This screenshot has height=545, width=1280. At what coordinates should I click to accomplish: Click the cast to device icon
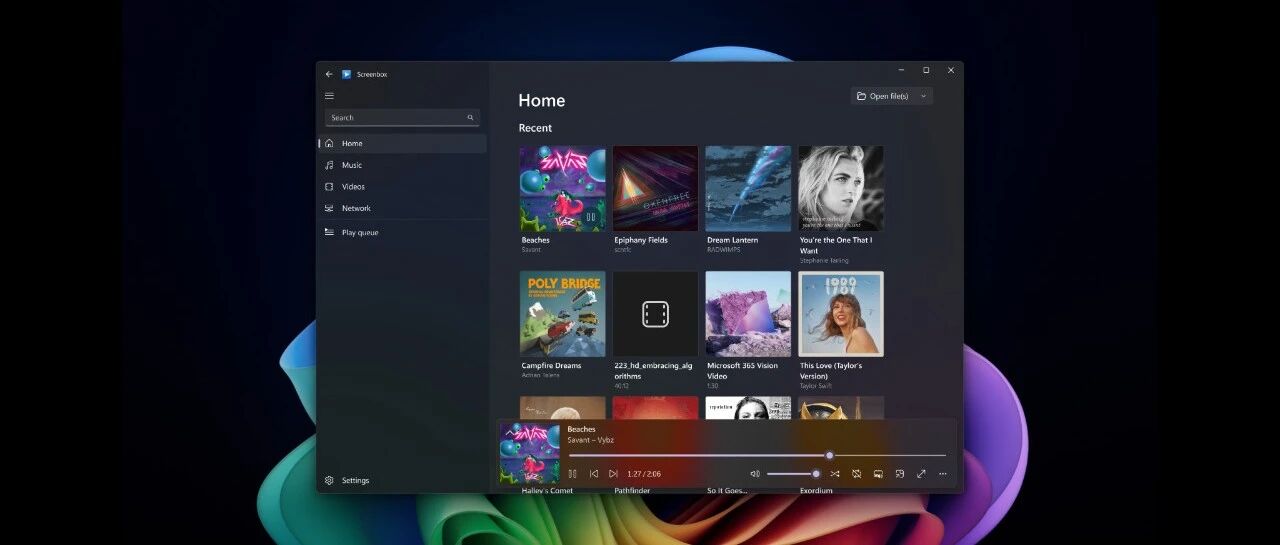(x=878, y=474)
